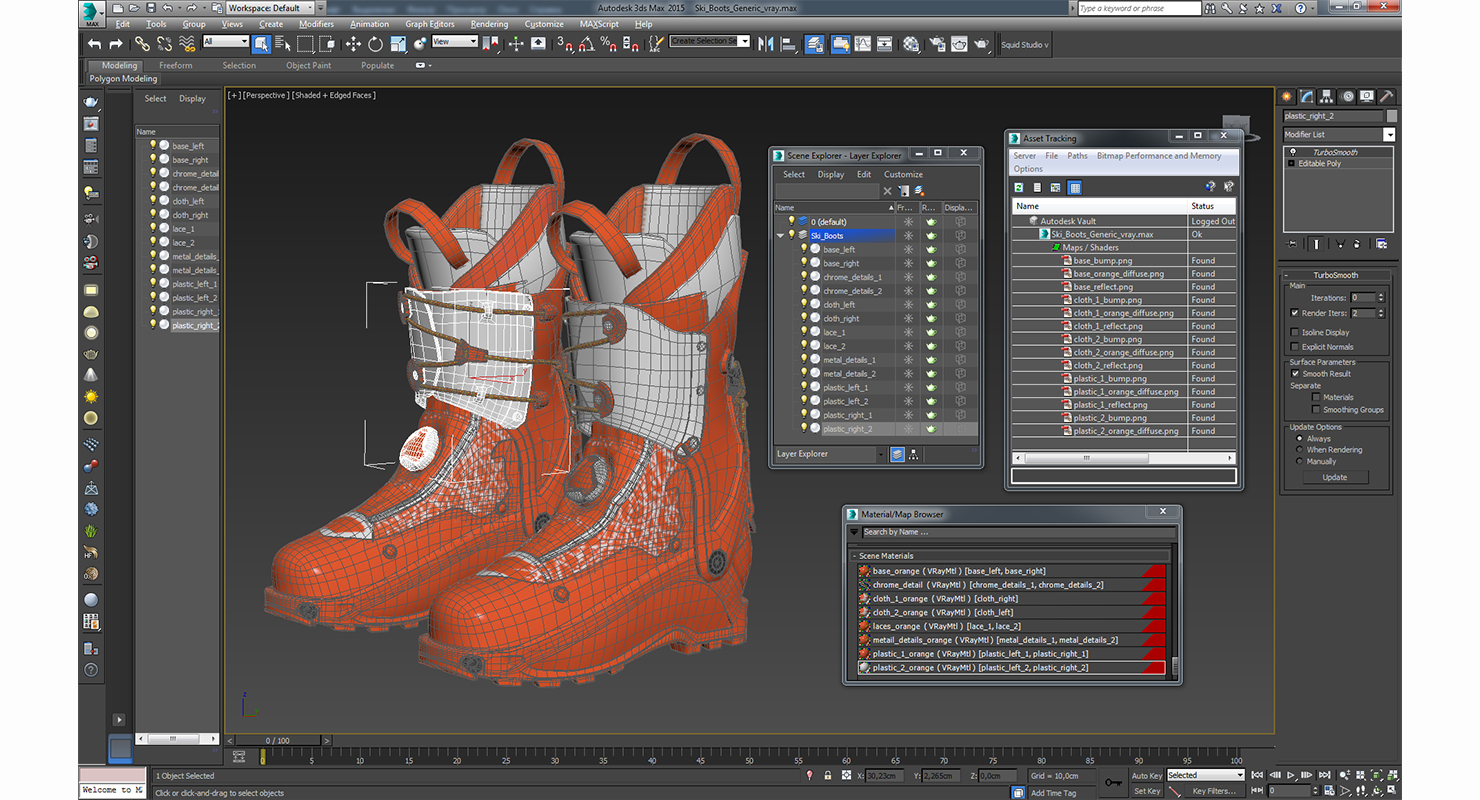This screenshot has width=1480, height=800.
Task: Open the Rendering menu
Action: click(x=489, y=24)
